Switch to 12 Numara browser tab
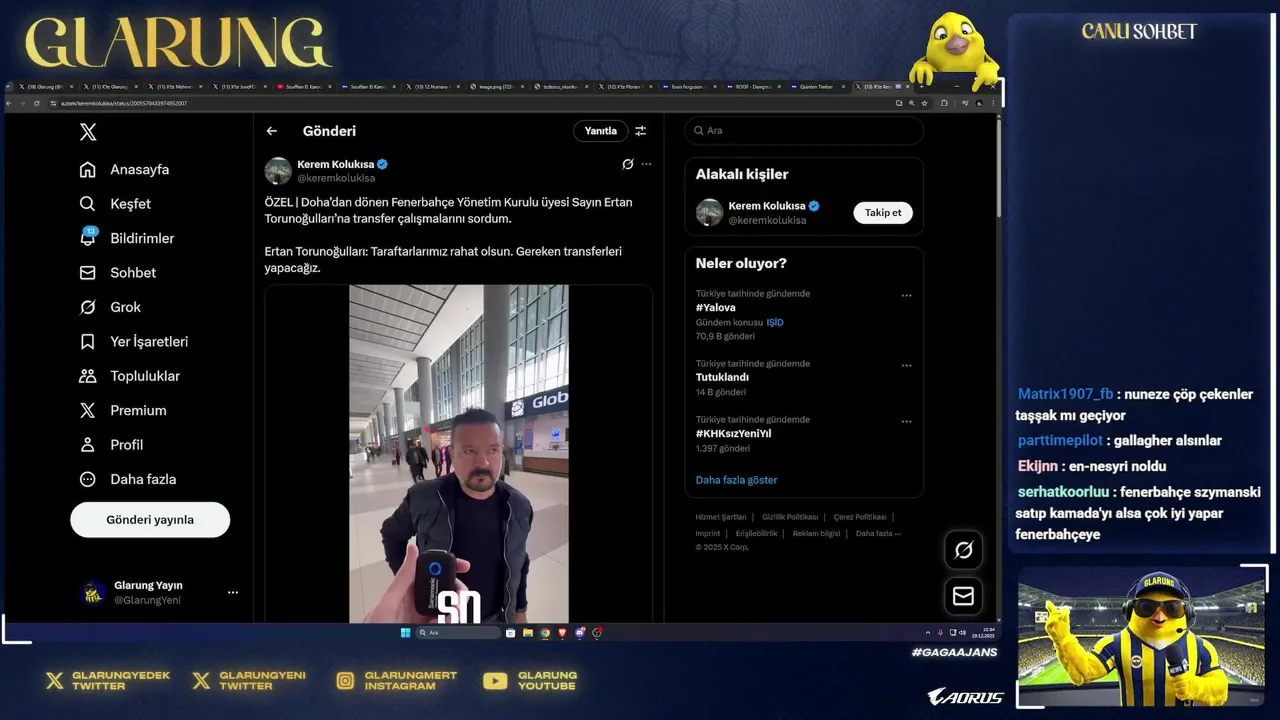The width and height of the screenshot is (1280, 720). pyautogui.click(x=432, y=87)
